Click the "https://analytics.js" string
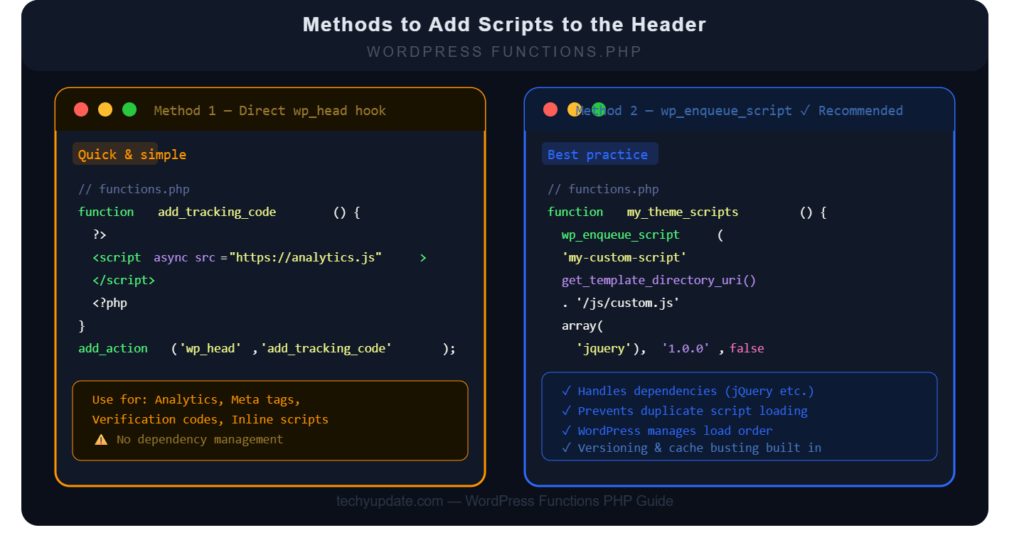Viewport: 1024px width, 540px height. [x=305, y=258]
